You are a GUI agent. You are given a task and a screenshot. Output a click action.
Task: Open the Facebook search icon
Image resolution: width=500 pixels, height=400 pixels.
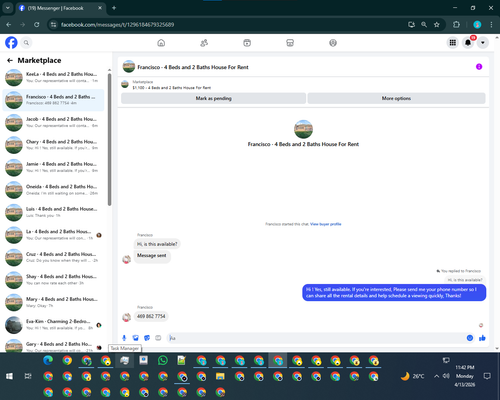(26, 43)
